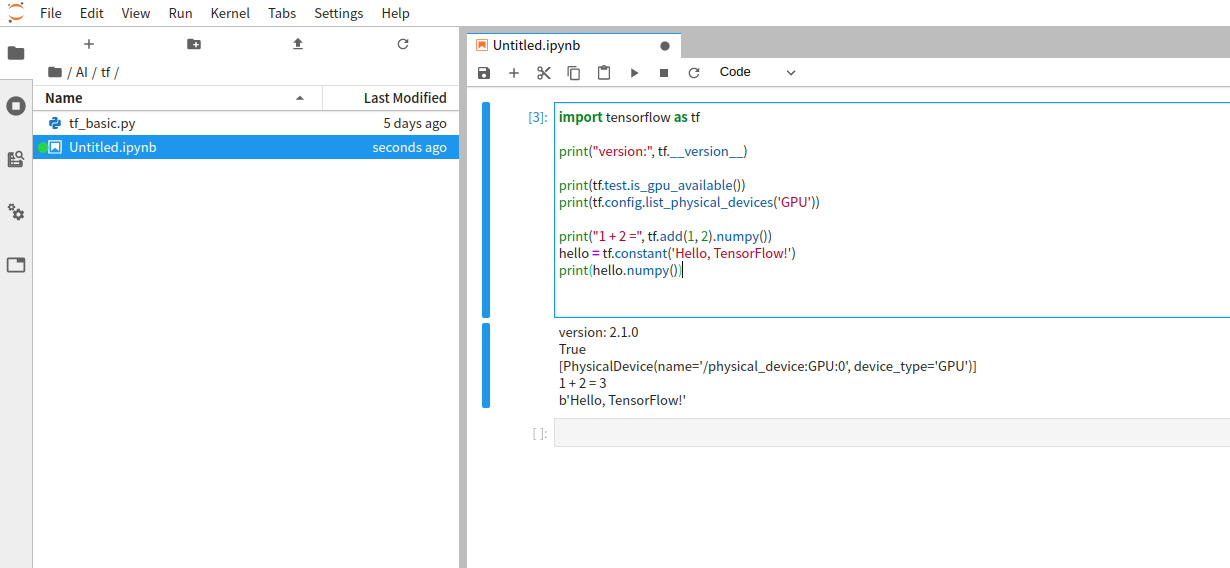Open the cell type Code dropdown

pyautogui.click(x=757, y=72)
